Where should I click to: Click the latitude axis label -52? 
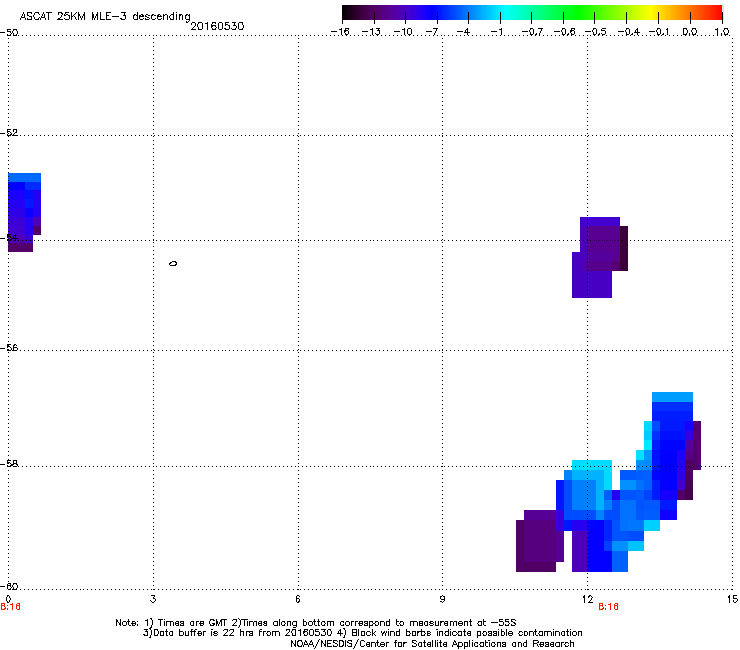click(9, 133)
